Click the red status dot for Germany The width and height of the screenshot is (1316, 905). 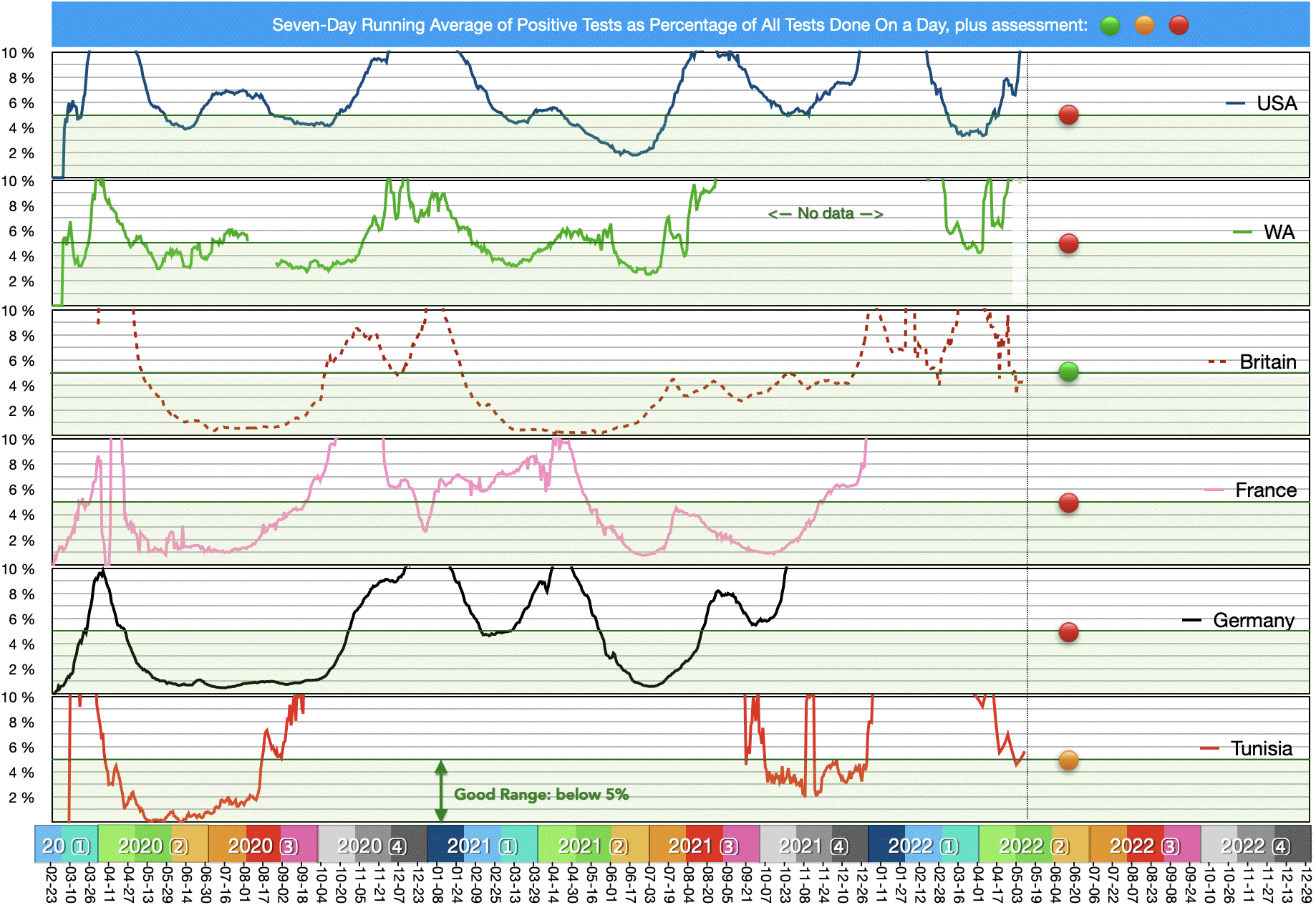click(1068, 632)
